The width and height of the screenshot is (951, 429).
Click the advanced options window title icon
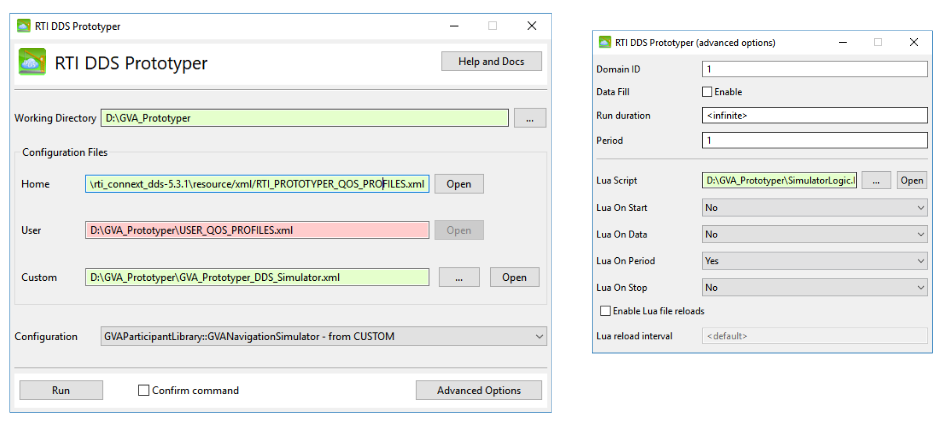605,42
